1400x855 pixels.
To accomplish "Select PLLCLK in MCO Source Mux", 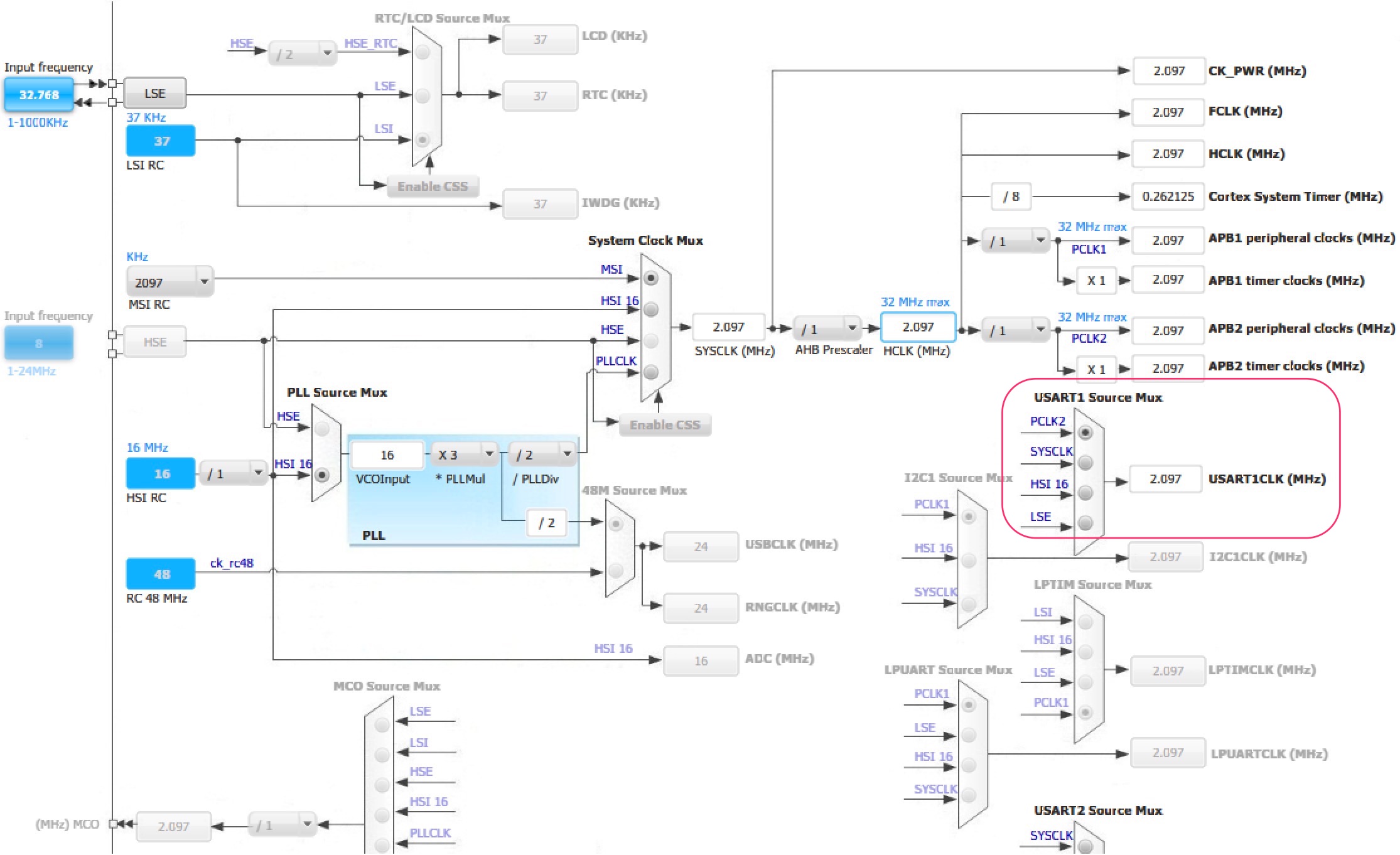I will click(x=382, y=844).
